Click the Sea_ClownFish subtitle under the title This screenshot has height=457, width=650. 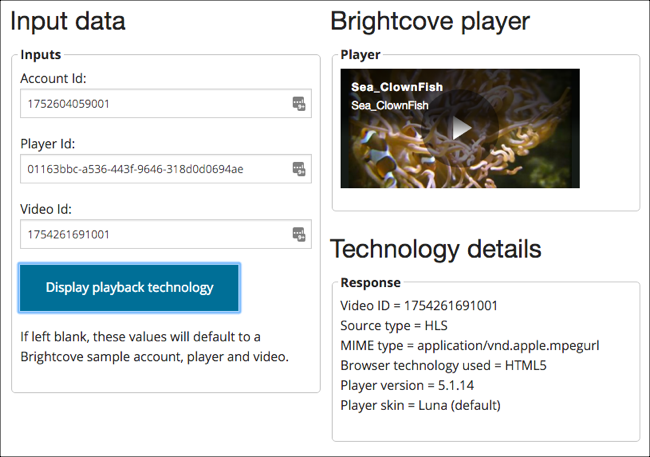pyautogui.click(x=390, y=105)
